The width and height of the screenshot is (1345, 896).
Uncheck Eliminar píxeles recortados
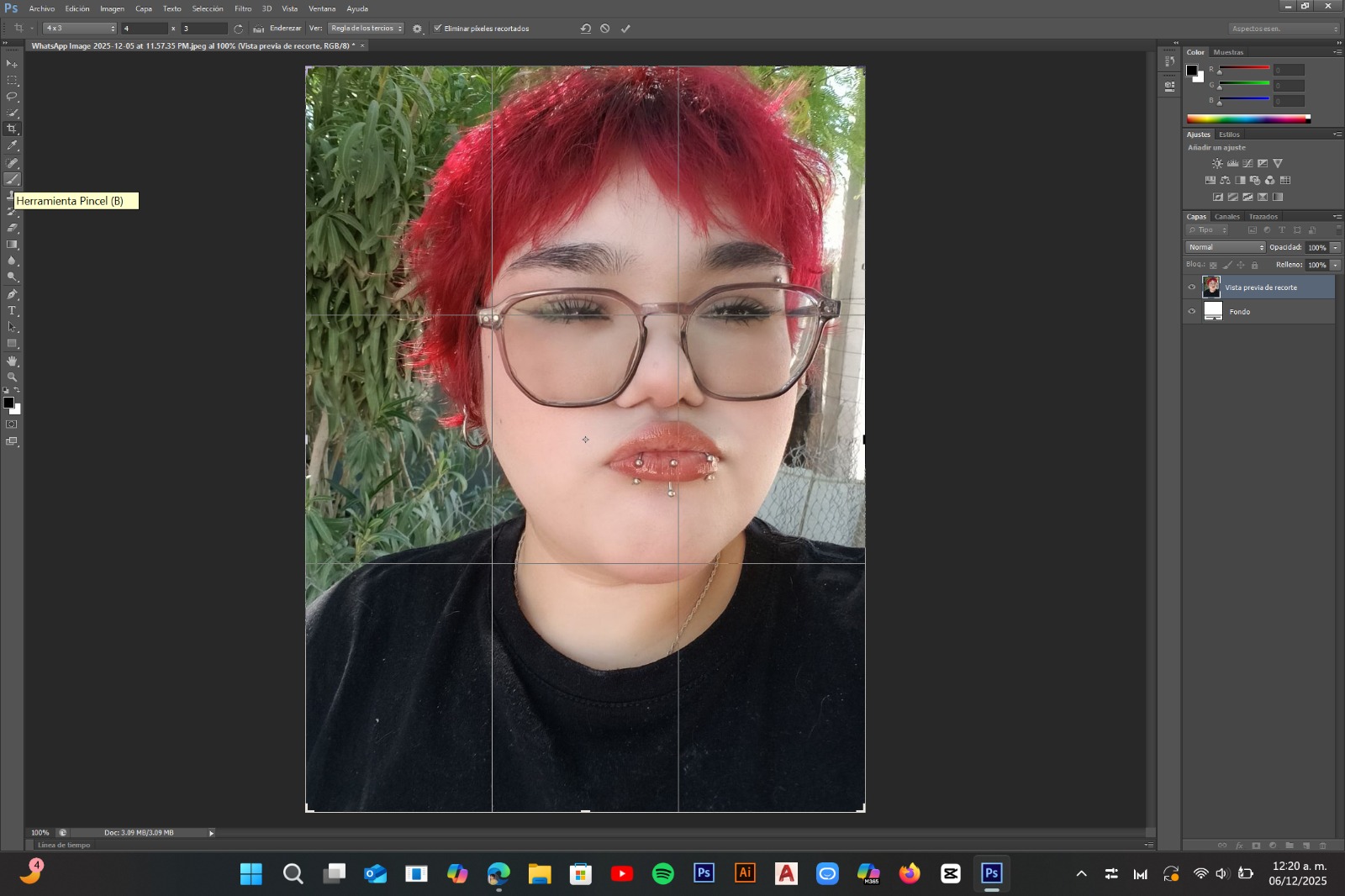(438, 29)
